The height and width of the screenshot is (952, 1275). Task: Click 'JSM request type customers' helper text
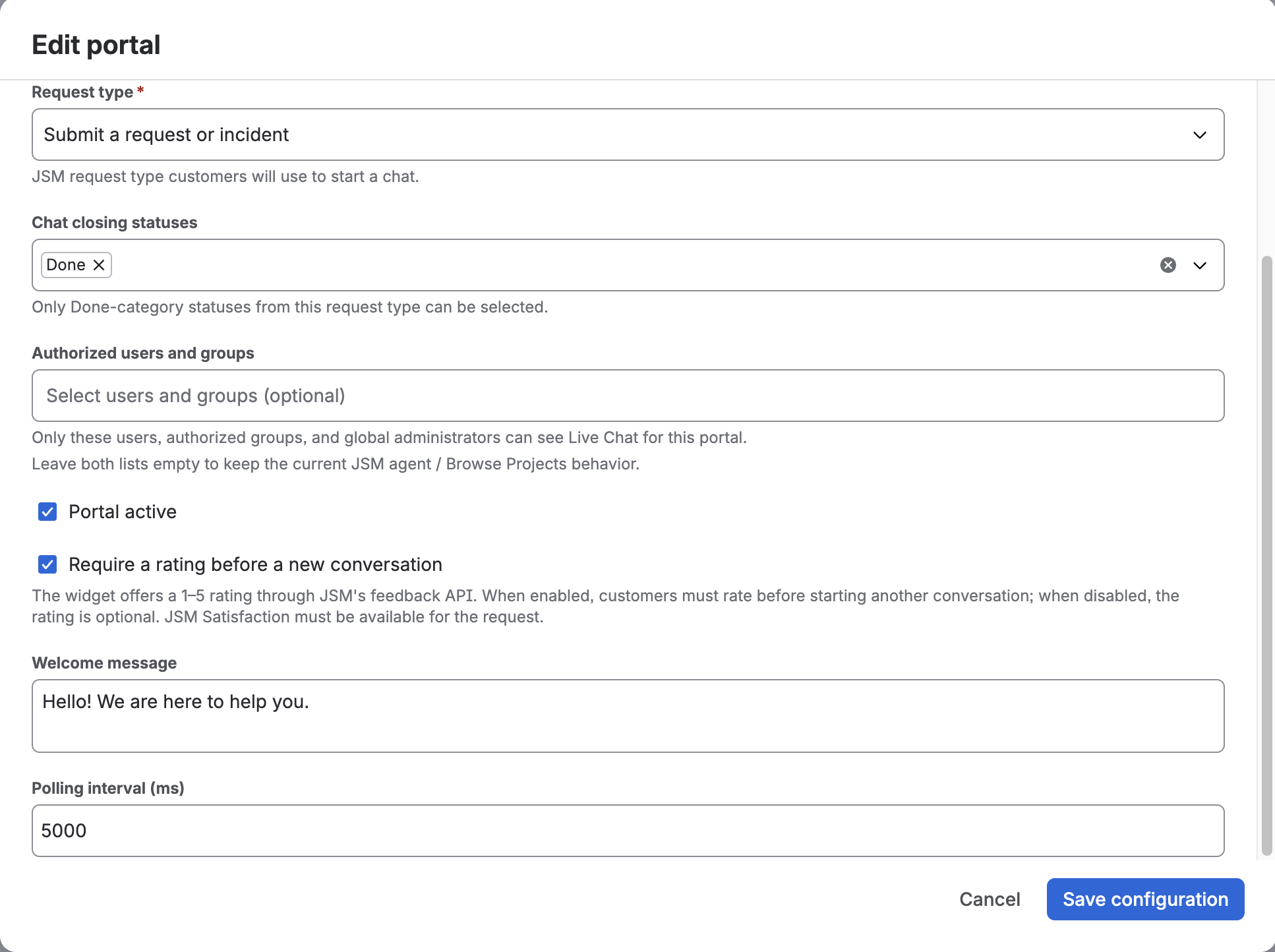point(225,177)
